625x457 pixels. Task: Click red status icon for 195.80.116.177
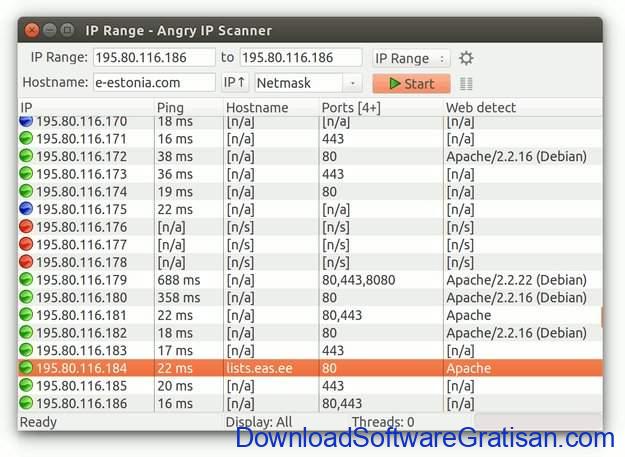click(26, 244)
